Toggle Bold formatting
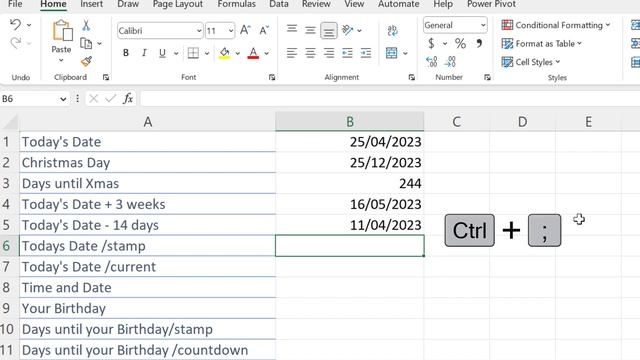Viewport: 640px width, 360px height. pos(126,53)
